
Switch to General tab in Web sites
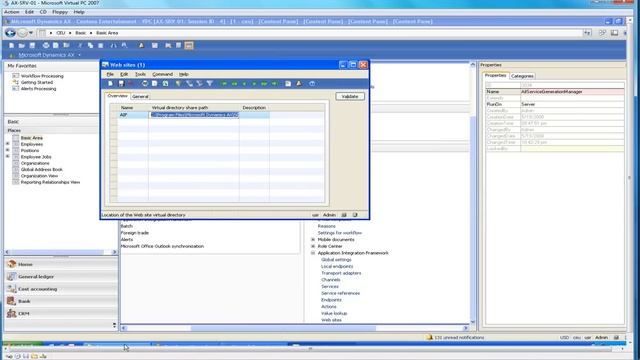click(140, 97)
